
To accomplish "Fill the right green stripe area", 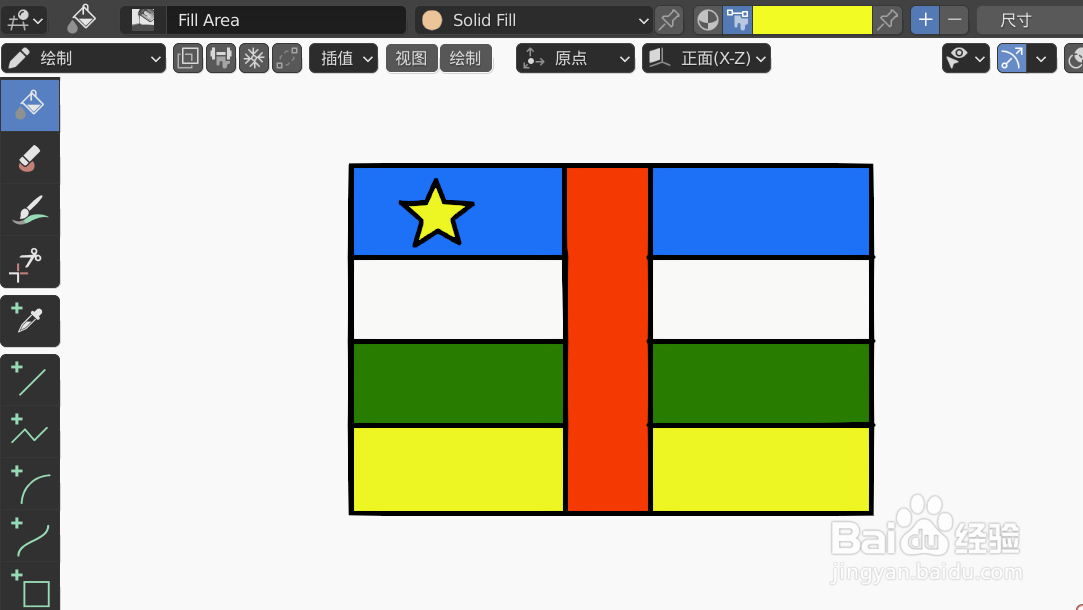I will click(x=760, y=383).
